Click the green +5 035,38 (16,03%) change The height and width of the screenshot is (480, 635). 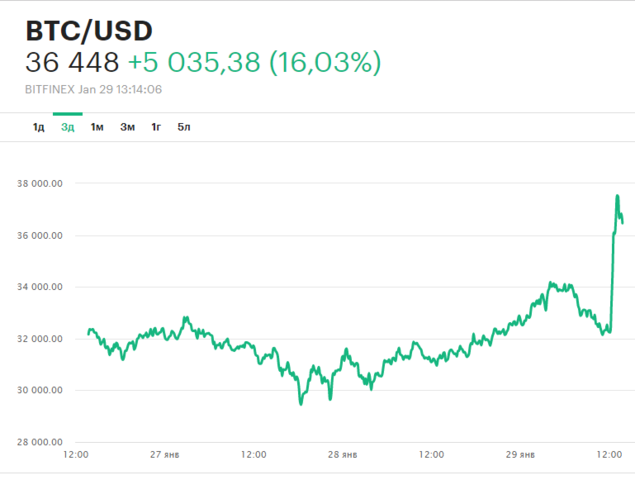click(254, 63)
